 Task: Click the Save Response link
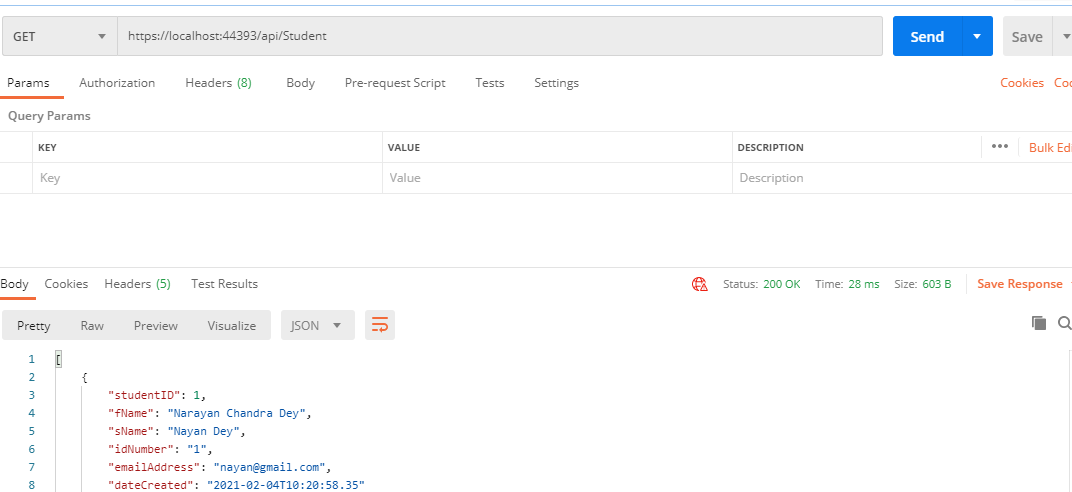pos(1019,284)
